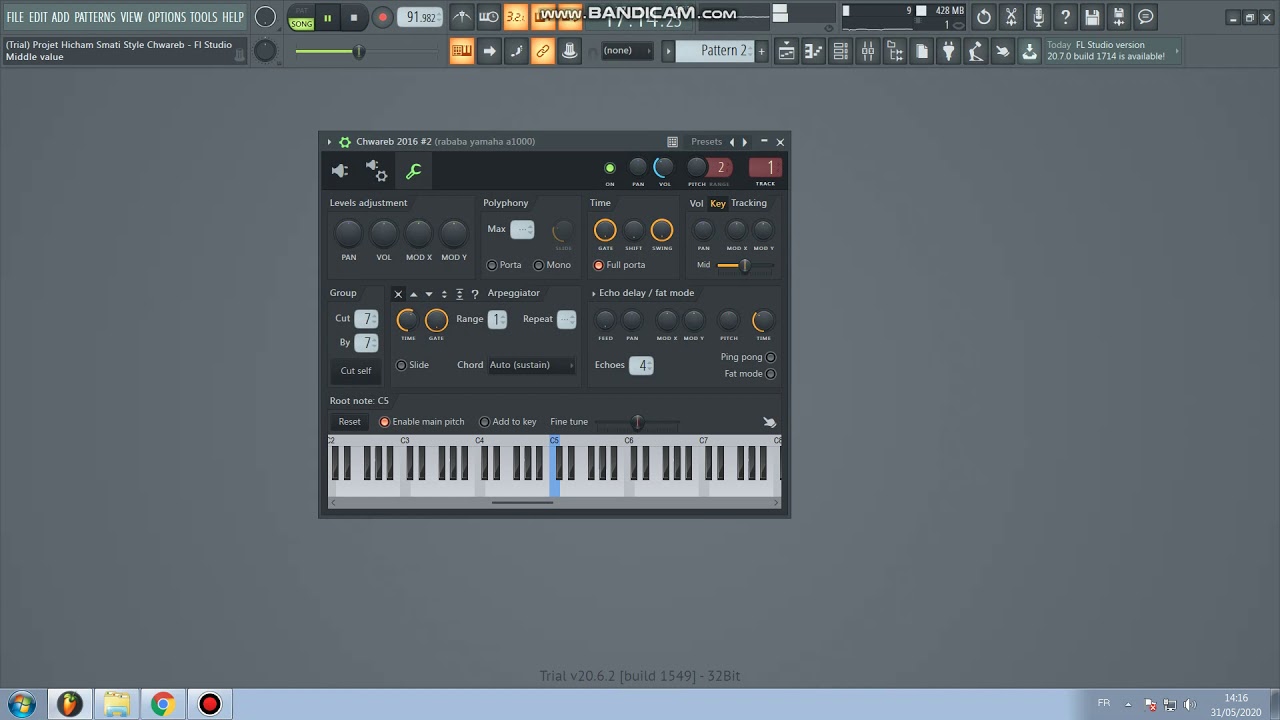Adjust the Polyphony Max stepper

523,230
